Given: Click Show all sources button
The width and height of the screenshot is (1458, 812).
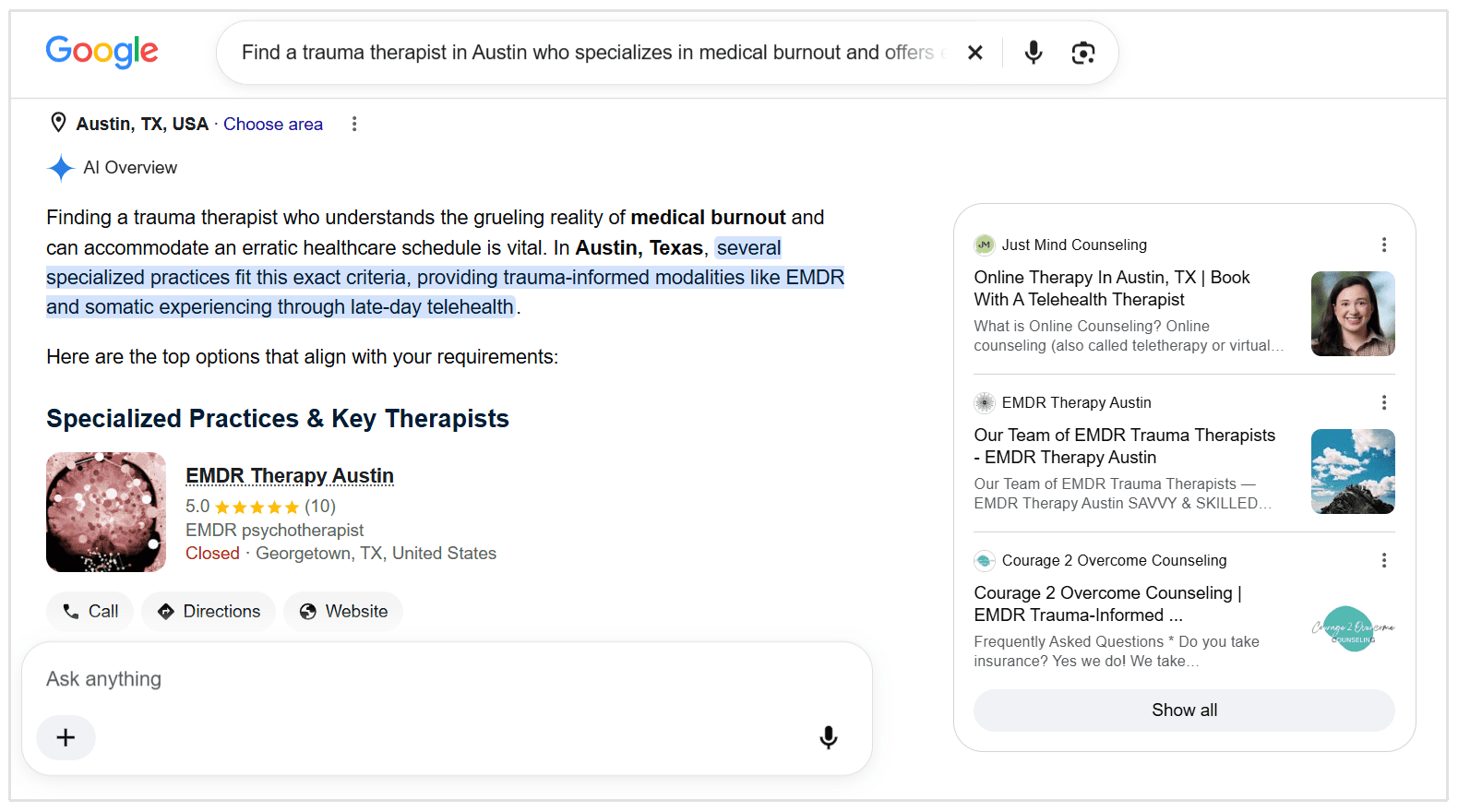Looking at the screenshot, I should [1184, 710].
